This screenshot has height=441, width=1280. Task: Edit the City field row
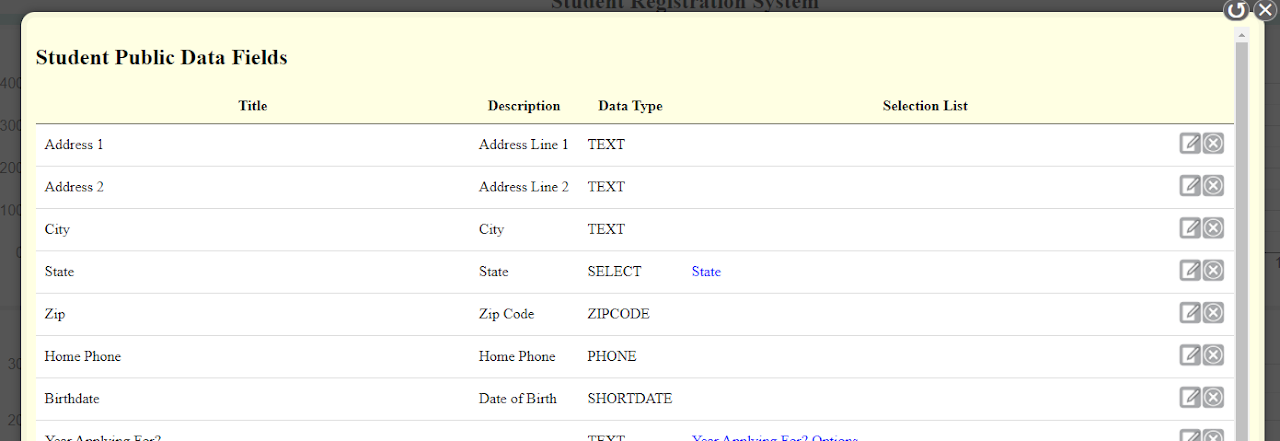(x=1190, y=228)
